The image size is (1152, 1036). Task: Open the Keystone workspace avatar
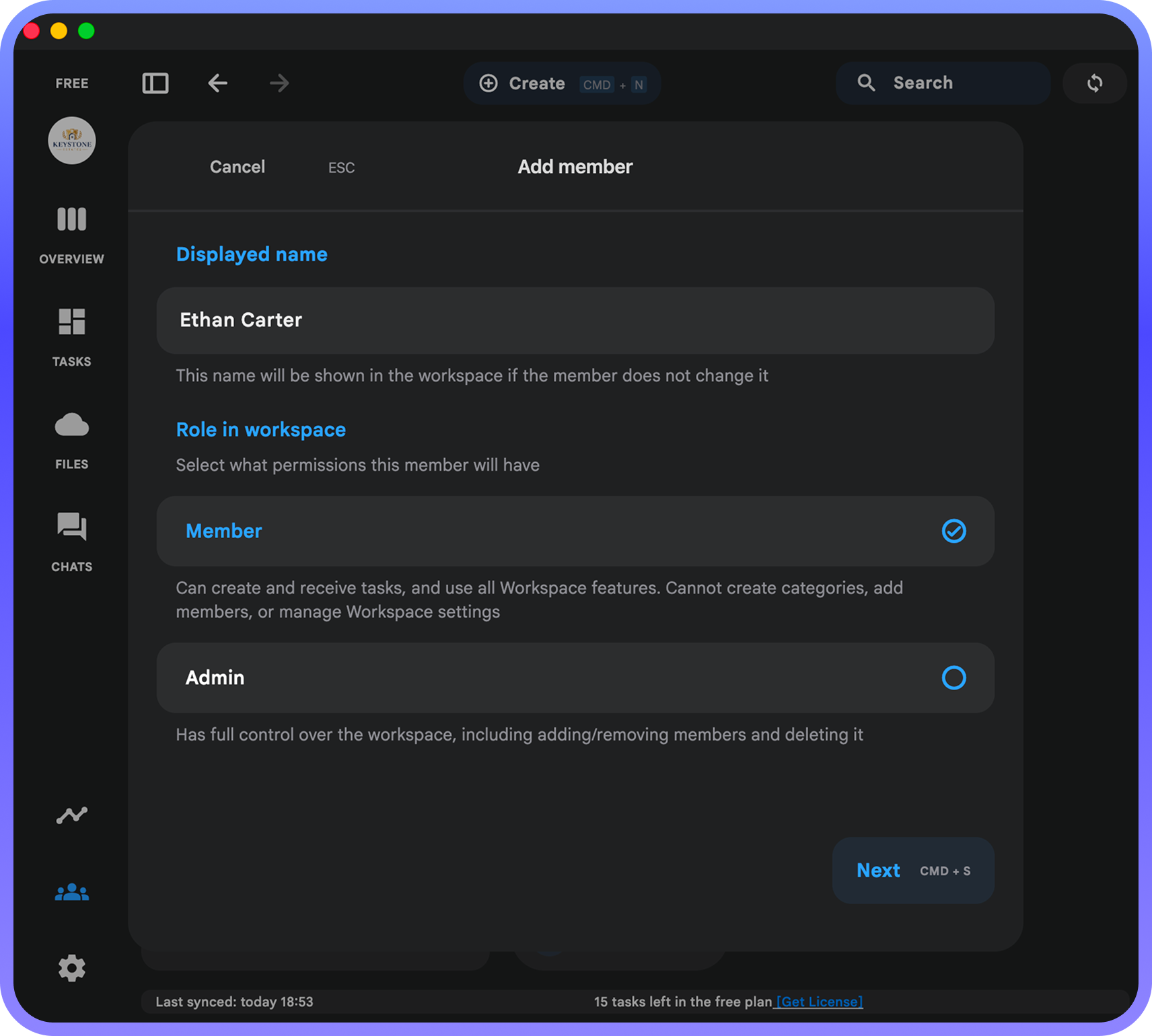tap(72, 141)
